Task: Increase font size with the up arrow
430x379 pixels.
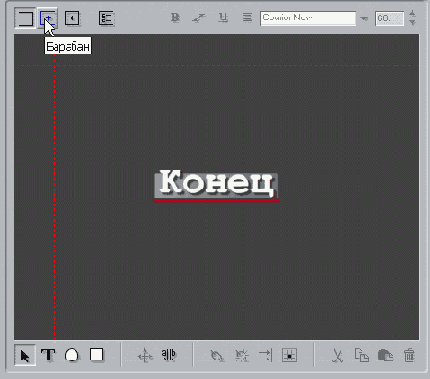Action: pos(413,14)
